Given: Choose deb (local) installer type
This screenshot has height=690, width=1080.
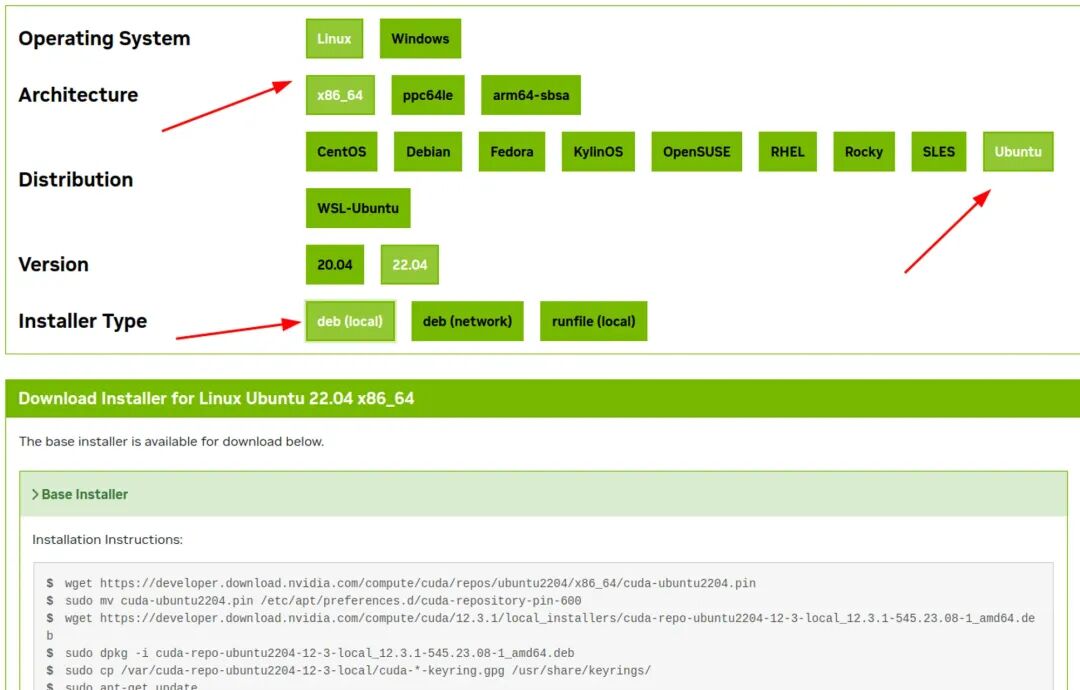Looking at the screenshot, I should (350, 321).
